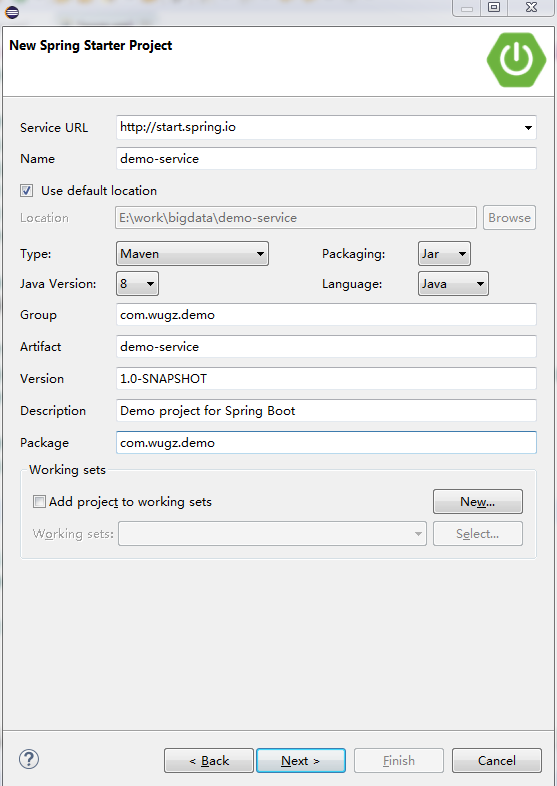Click the 'Java Version:' label
The height and width of the screenshot is (786, 557).
coord(58,284)
